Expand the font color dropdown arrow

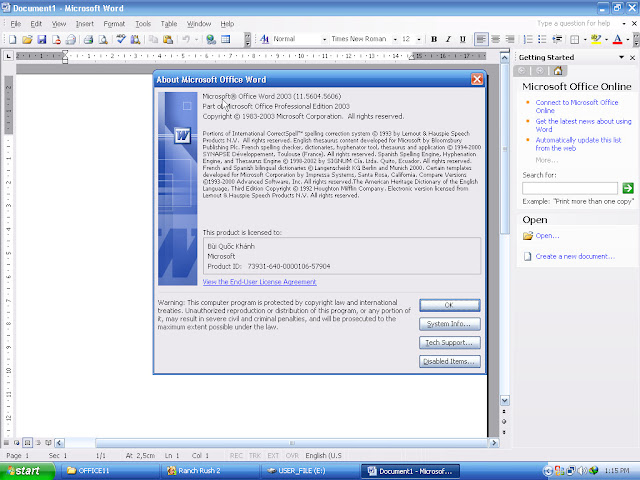point(627,39)
